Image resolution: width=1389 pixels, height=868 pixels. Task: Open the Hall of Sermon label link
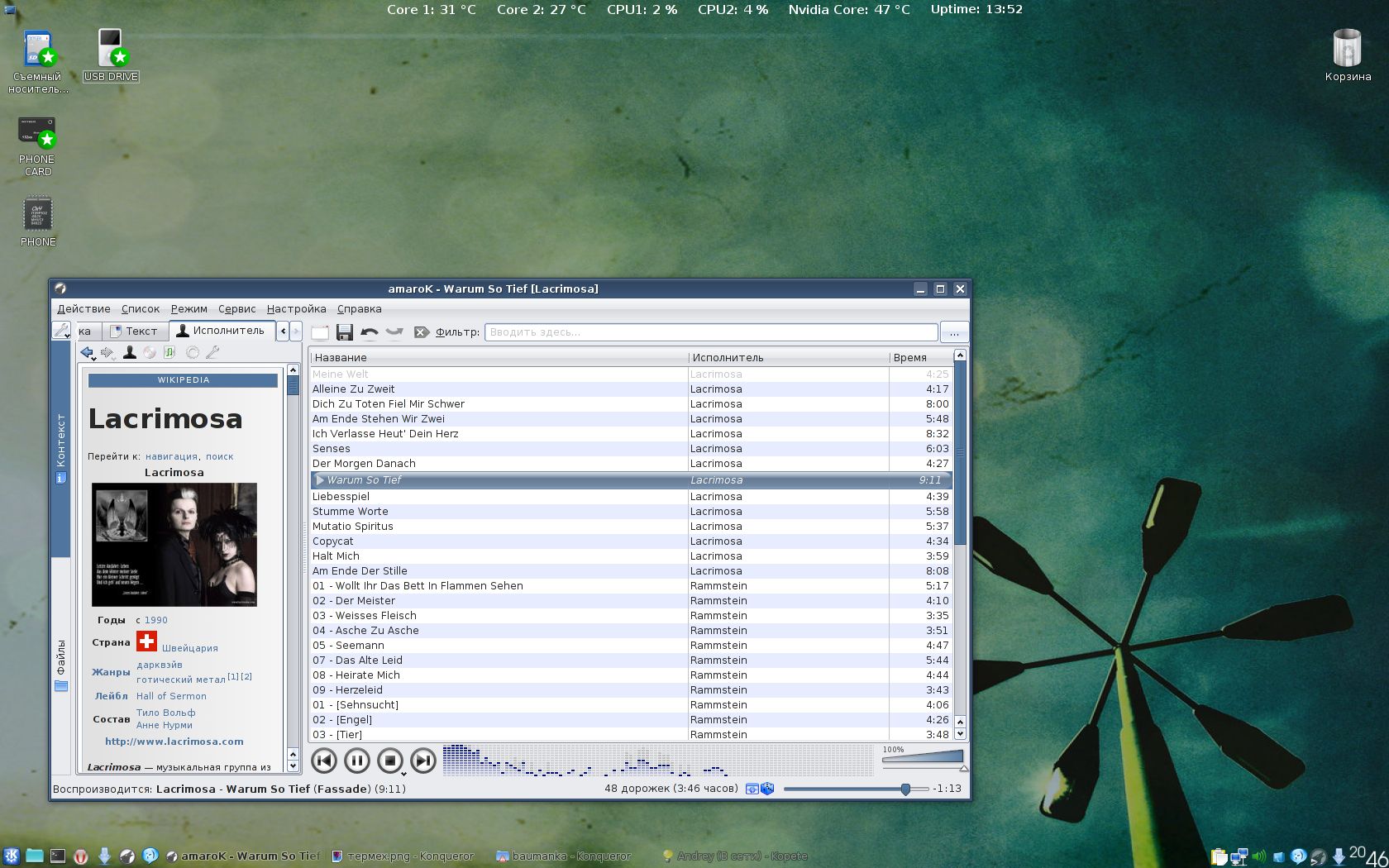(x=171, y=696)
